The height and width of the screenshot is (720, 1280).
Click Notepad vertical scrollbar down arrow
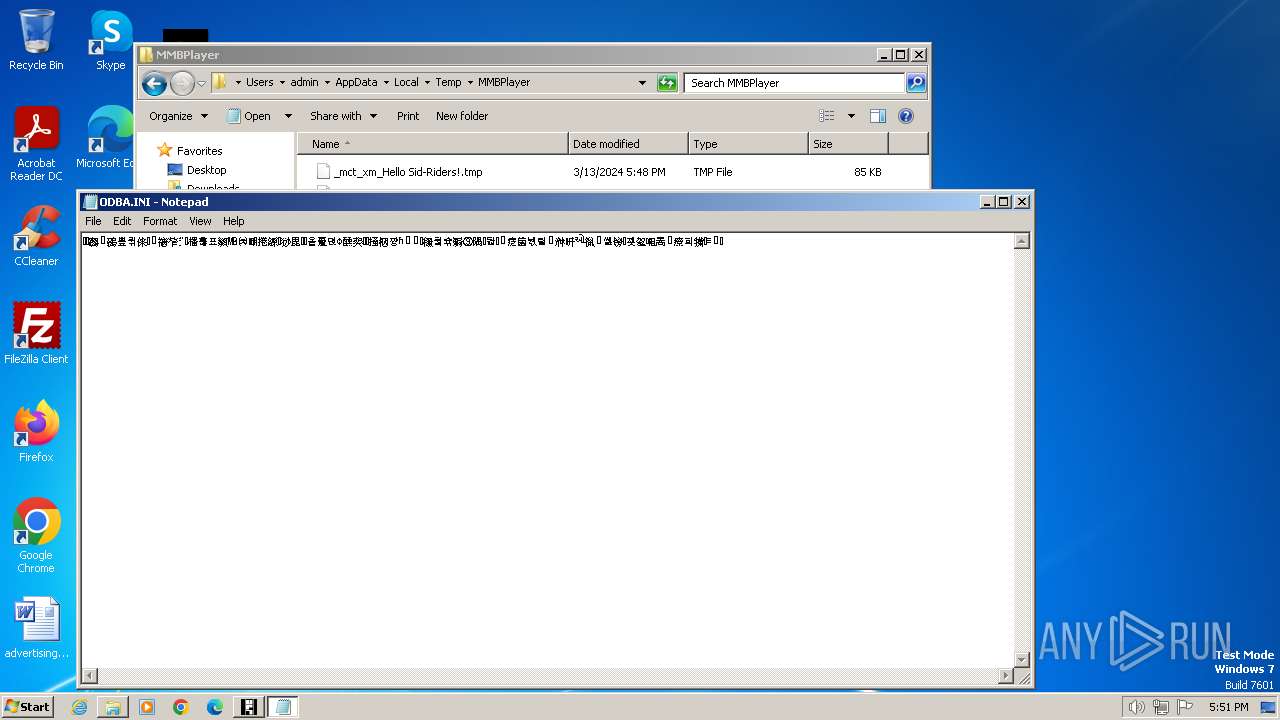point(1021,660)
